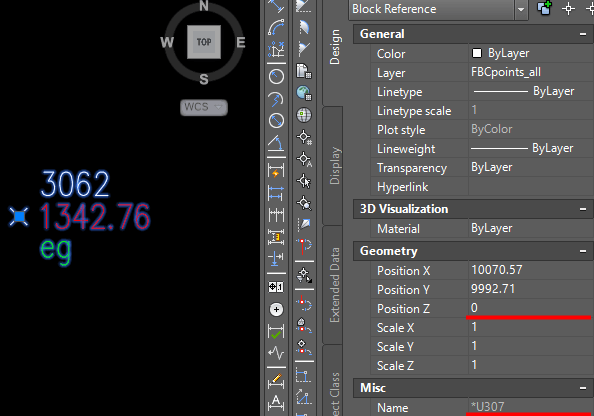Click the Dimension Break tool
Screen dimensions: 594x416
(276, 258)
